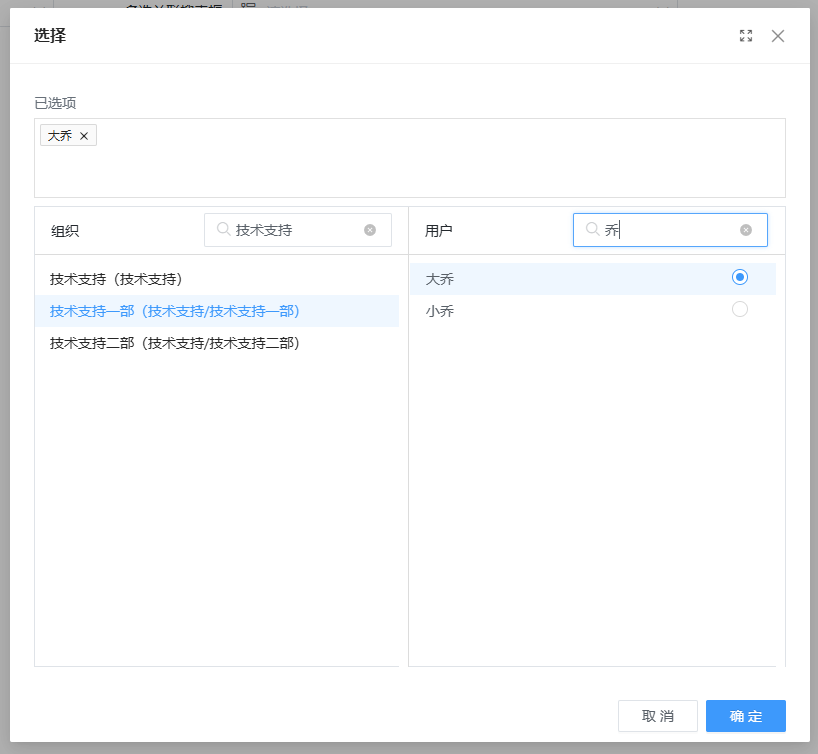Click the magnifier icon in organization search
Screen dimensions: 818x754
coord(223,230)
